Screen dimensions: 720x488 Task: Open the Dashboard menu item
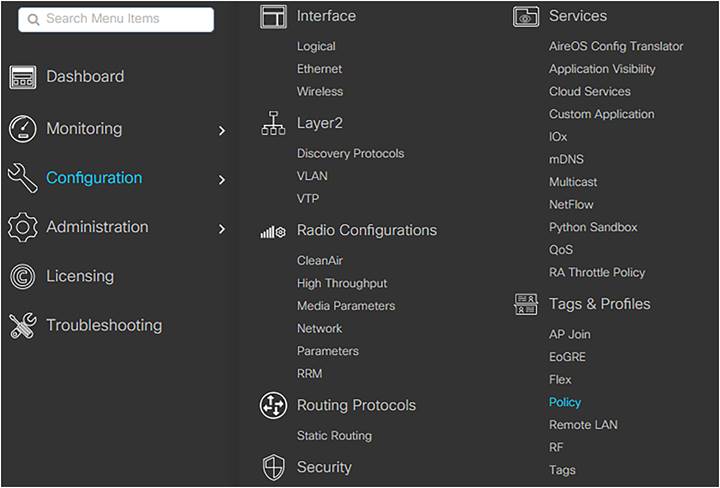click(85, 76)
